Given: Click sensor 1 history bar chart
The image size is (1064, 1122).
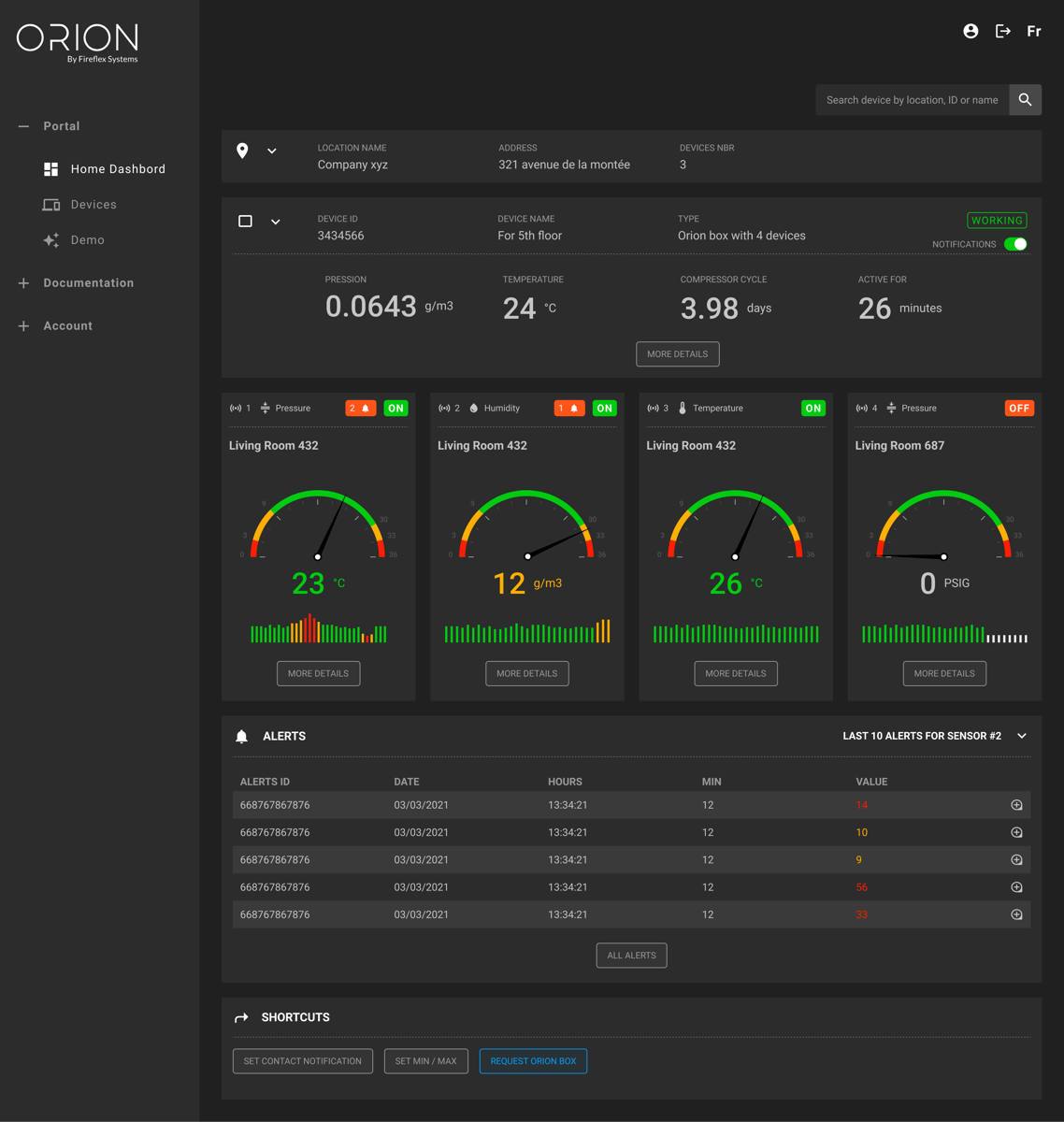Looking at the screenshot, I should pos(318,628).
